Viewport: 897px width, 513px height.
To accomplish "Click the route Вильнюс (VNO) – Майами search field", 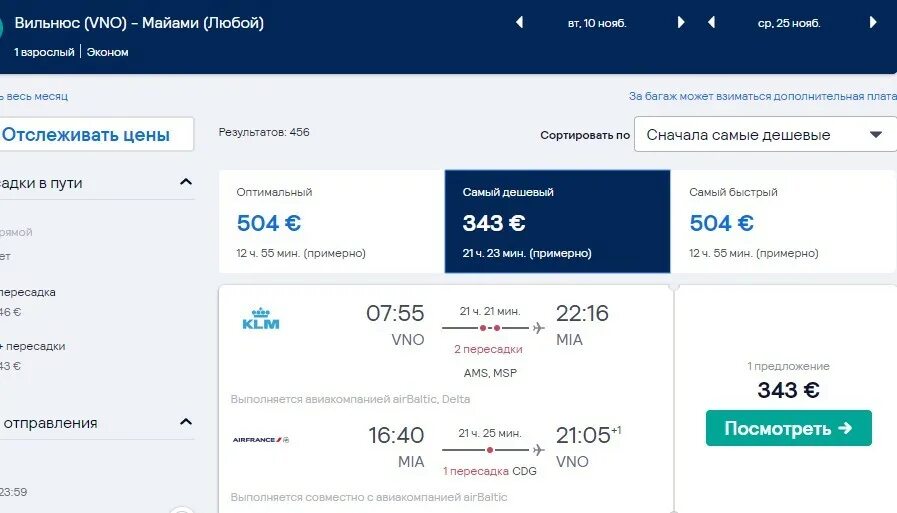I will (139, 23).
